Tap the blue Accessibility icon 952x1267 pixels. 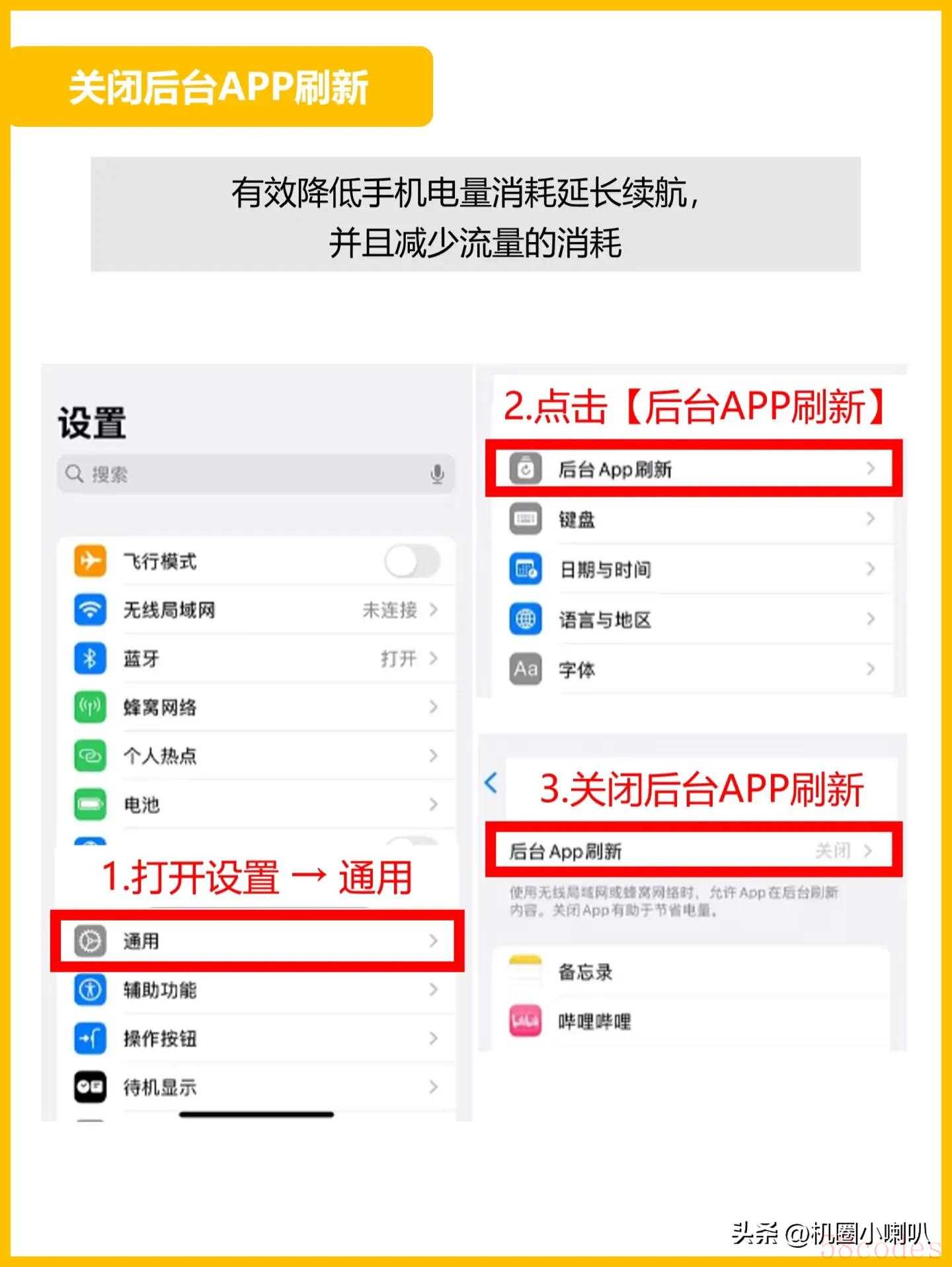point(90,989)
